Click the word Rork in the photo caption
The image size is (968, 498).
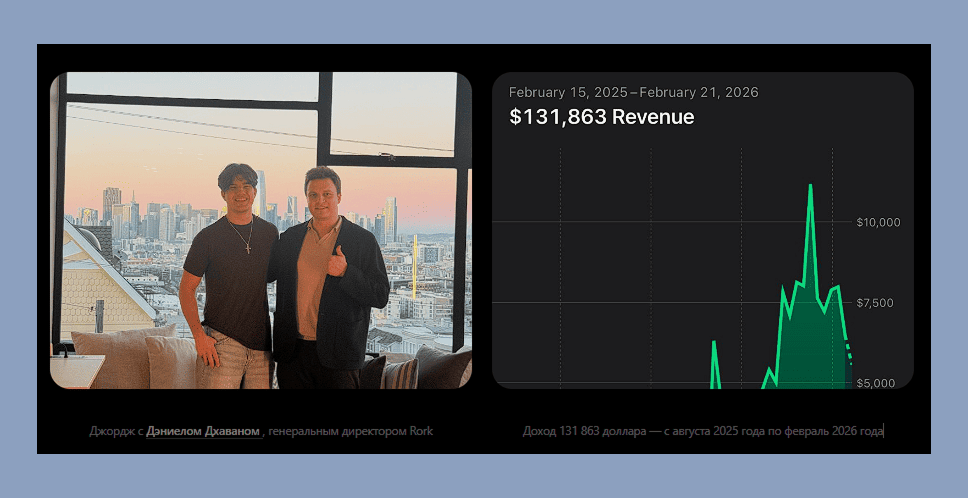[x=421, y=431]
